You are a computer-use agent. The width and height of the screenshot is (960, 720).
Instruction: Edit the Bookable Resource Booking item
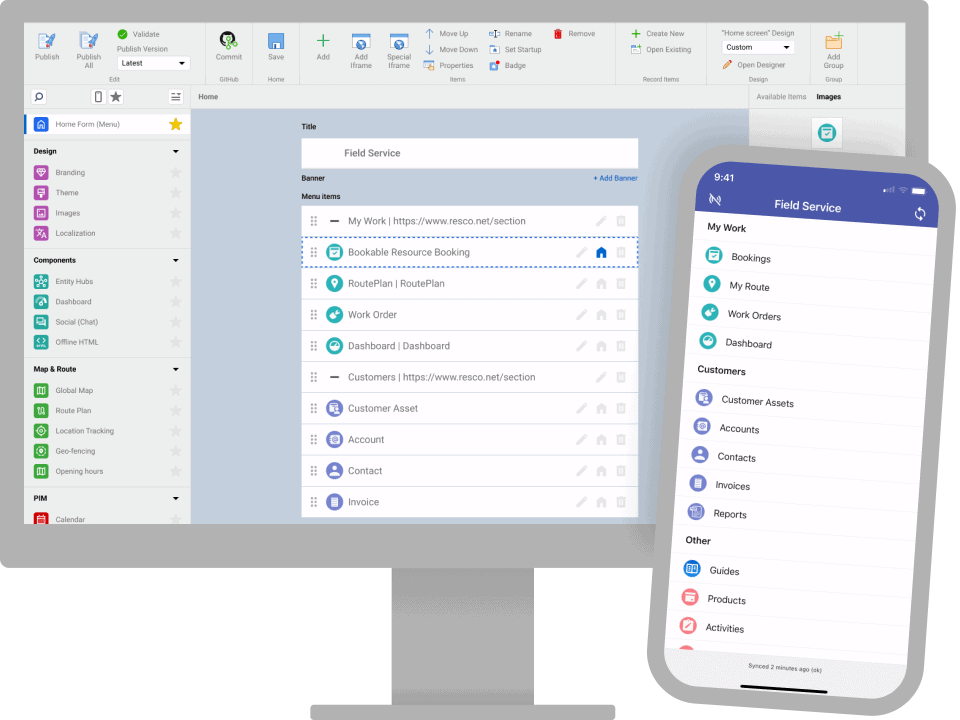coord(582,252)
